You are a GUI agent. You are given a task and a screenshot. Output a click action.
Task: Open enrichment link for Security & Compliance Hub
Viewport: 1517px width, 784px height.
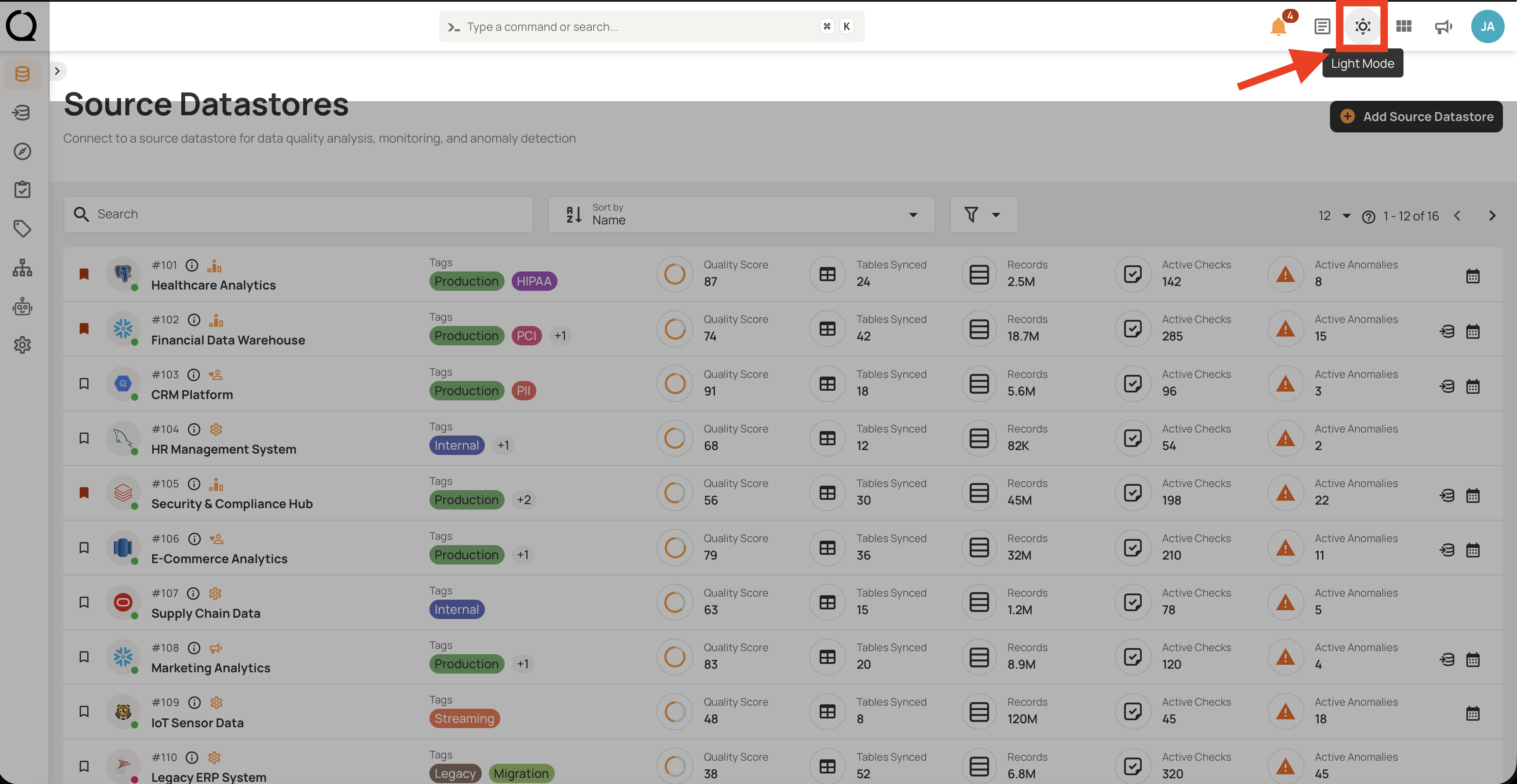(x=1447, y=495)
